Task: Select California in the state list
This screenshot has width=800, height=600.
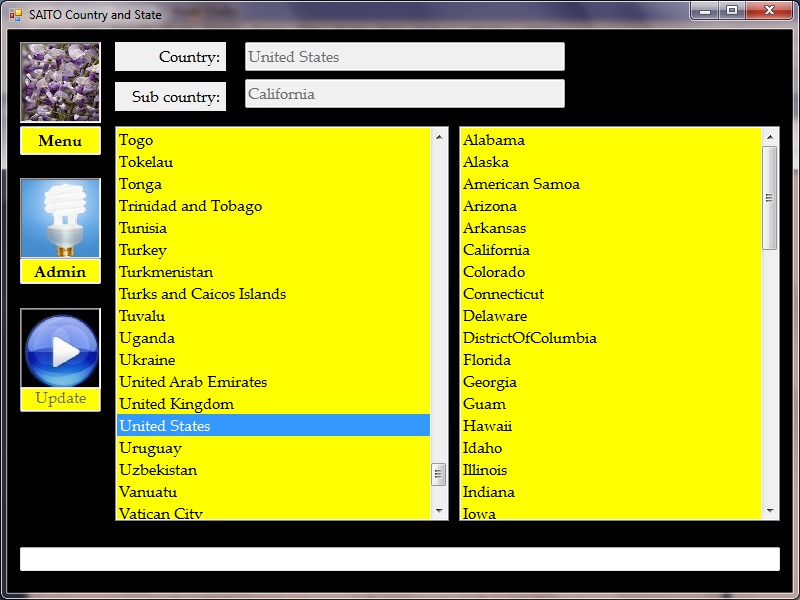Action: point(496,250)
